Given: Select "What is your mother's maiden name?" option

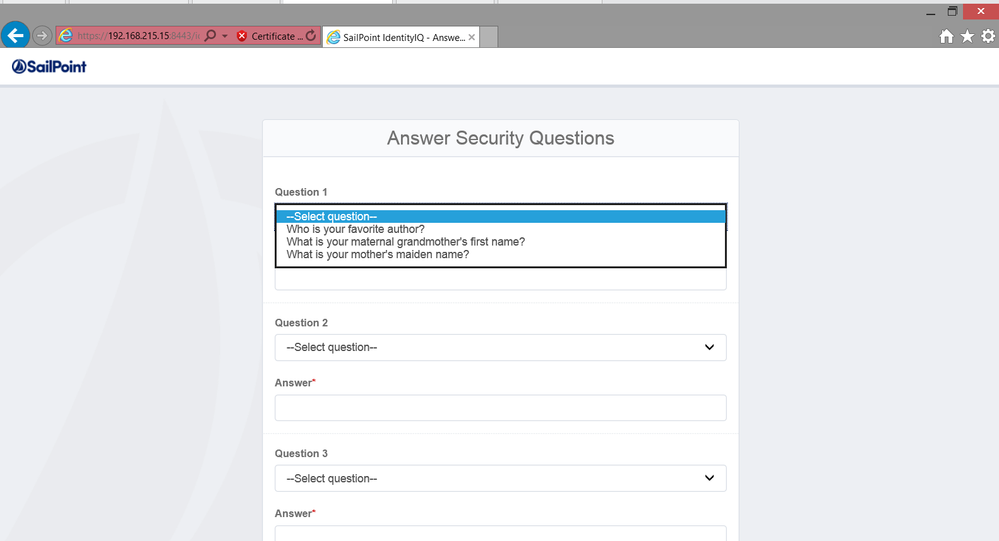Looking at the screenshot, I should tap(377, 255).
